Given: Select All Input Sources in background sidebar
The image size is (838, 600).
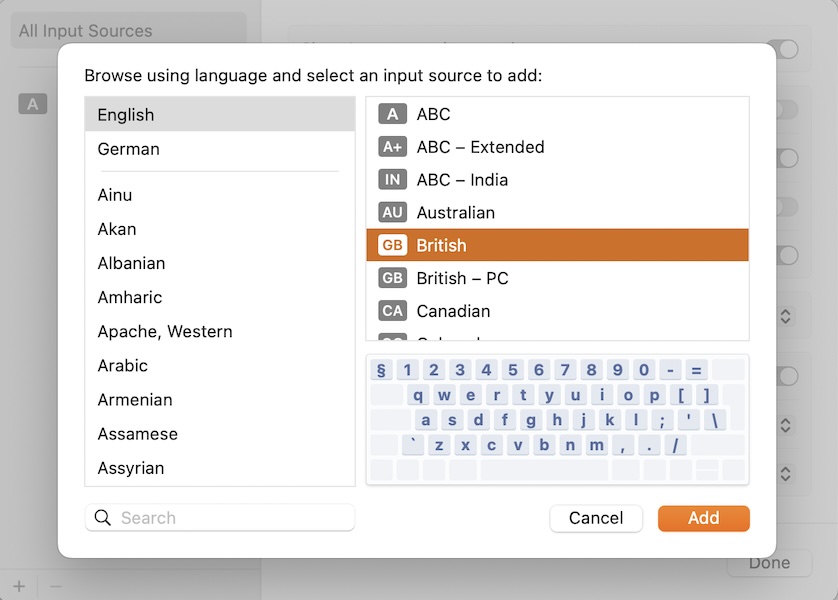Looking at the screenshot, I should [x=128, y=31].
